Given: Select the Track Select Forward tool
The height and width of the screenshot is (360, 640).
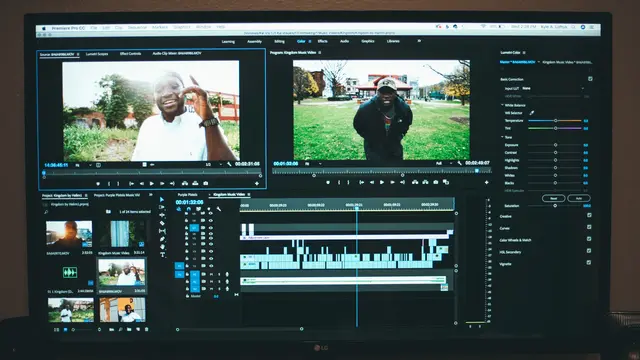Looking at the screenshot, I should [162, 207].
